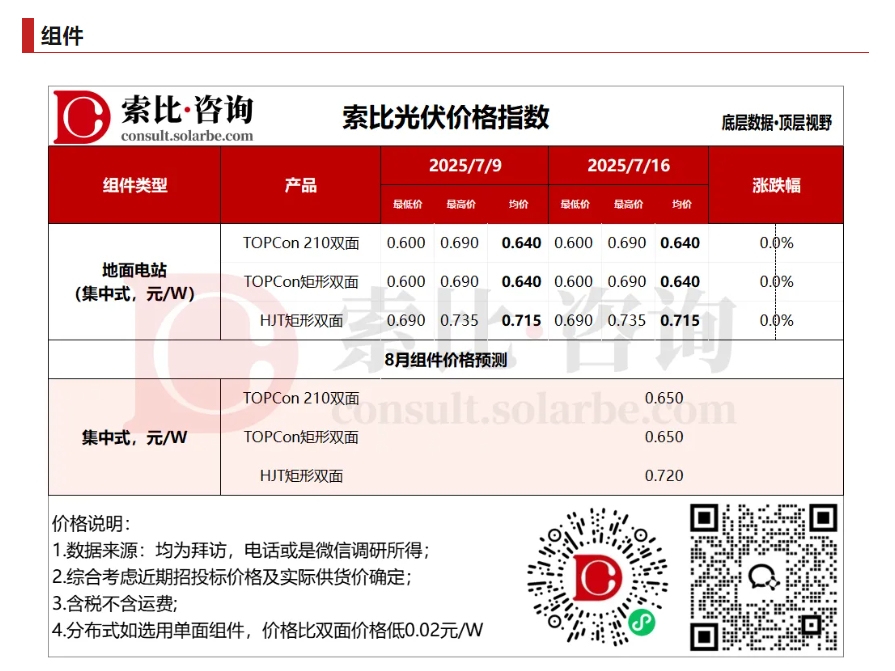Click 7/16 lowest 0.600 for TOPCon矩形双面
Image resolution: width=895 pixels, height=671 pixels.
pos(574,282)
